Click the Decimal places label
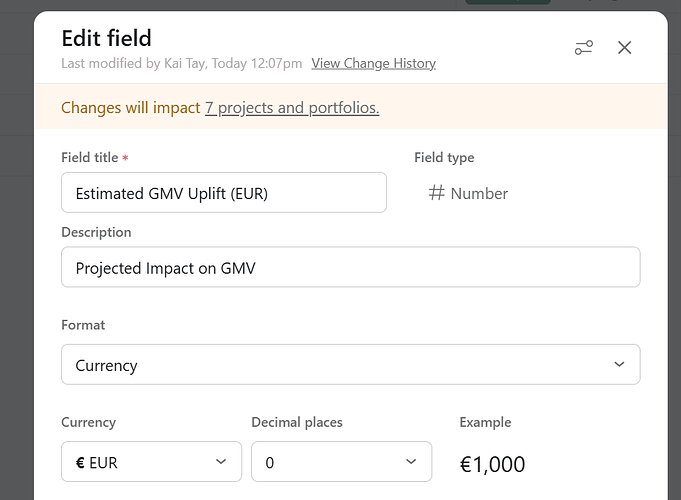 (297, 422)
